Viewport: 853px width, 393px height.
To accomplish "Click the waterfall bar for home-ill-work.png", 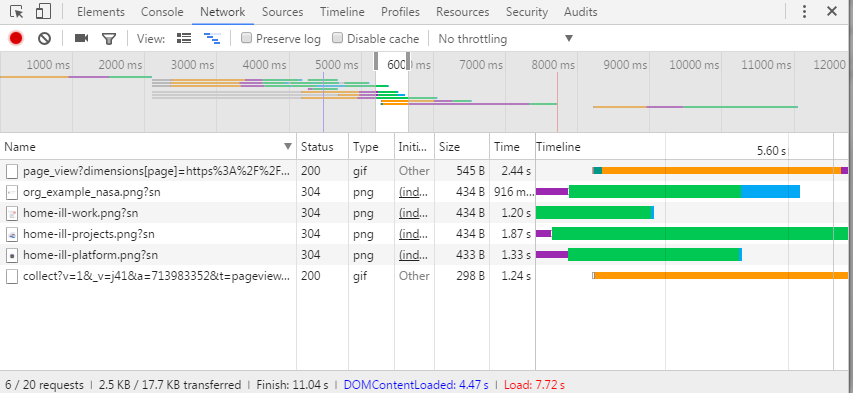I will coord(595,213).
